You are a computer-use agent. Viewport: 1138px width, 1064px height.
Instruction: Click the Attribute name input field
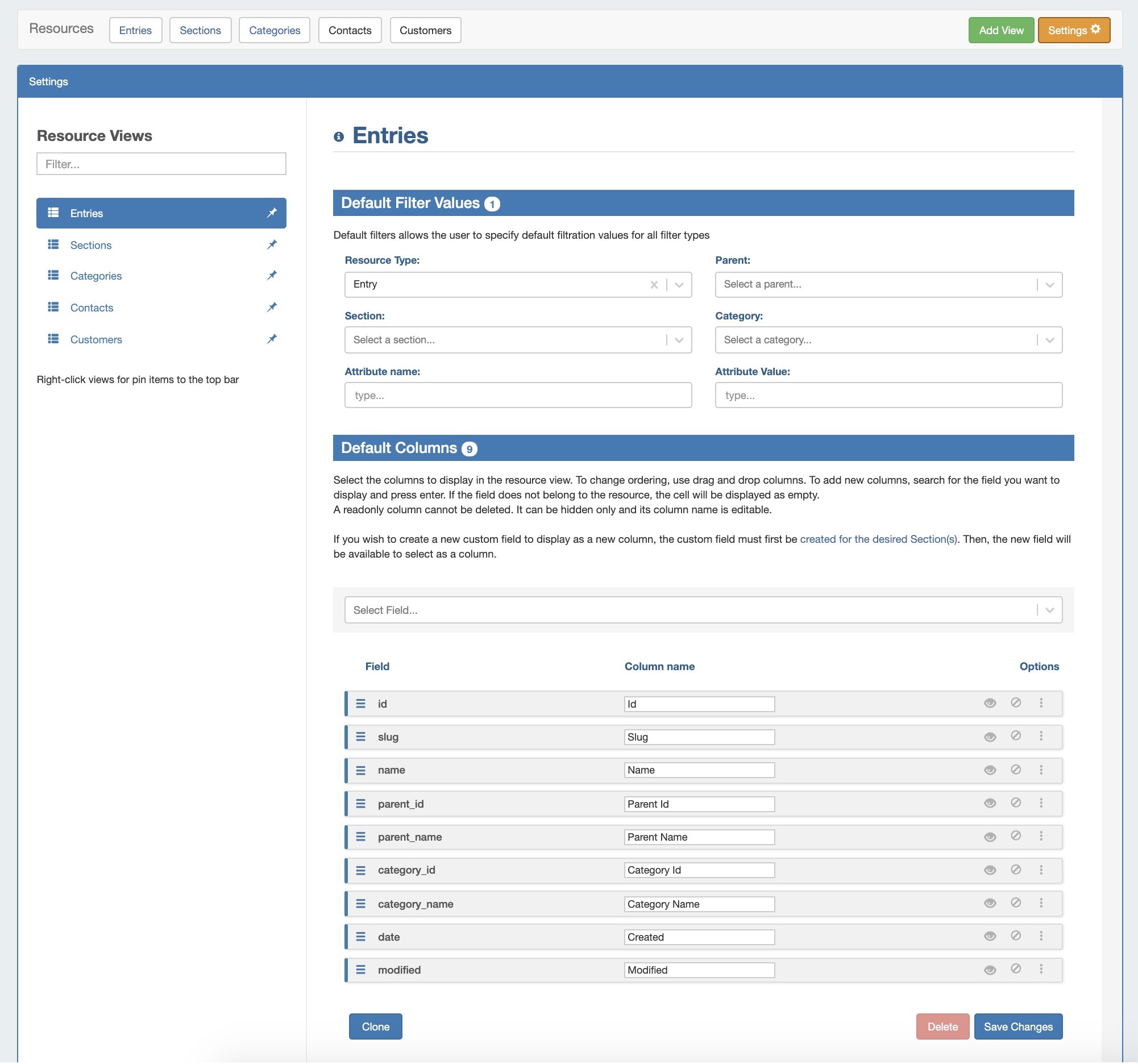point(517,396)
